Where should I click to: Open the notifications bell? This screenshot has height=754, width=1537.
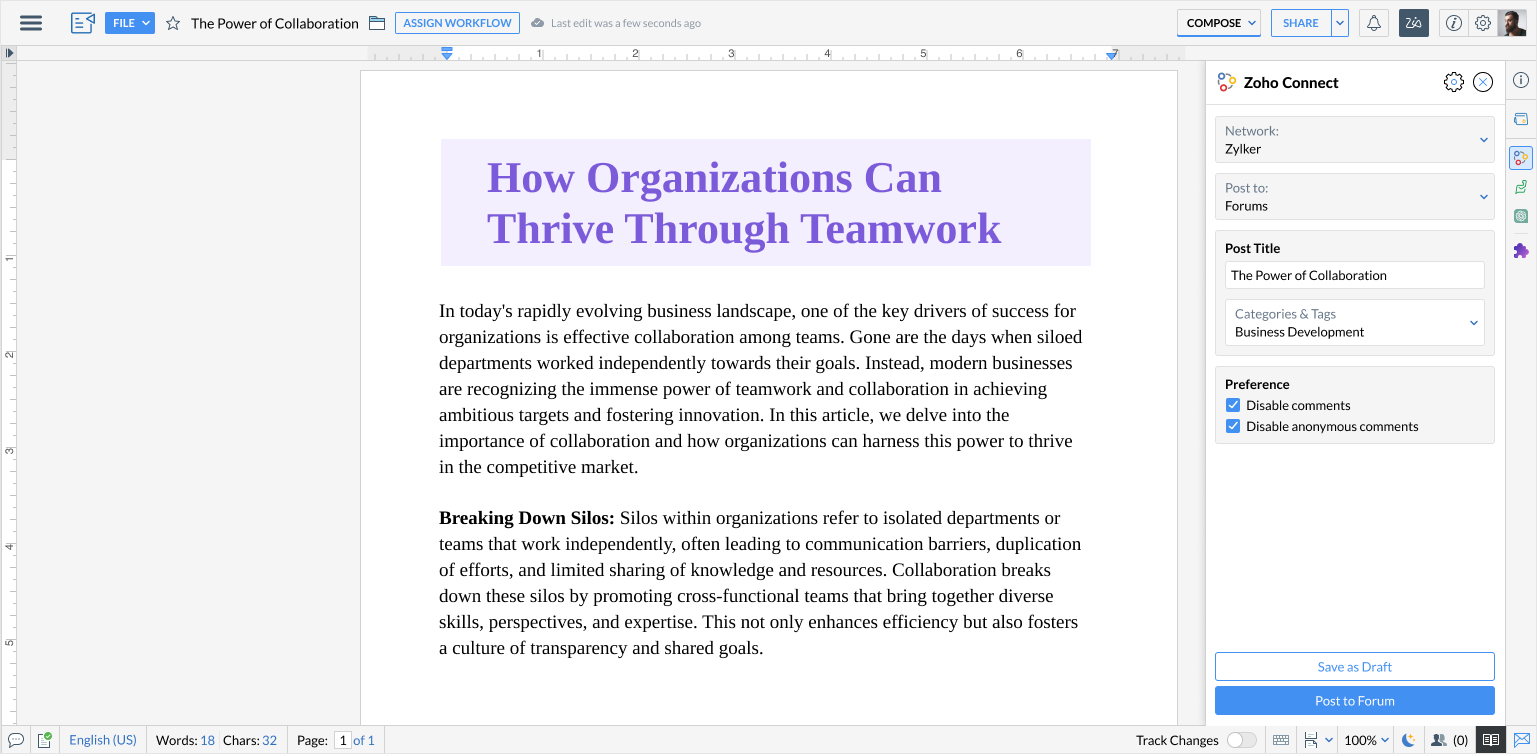[x=1374, y=23]
